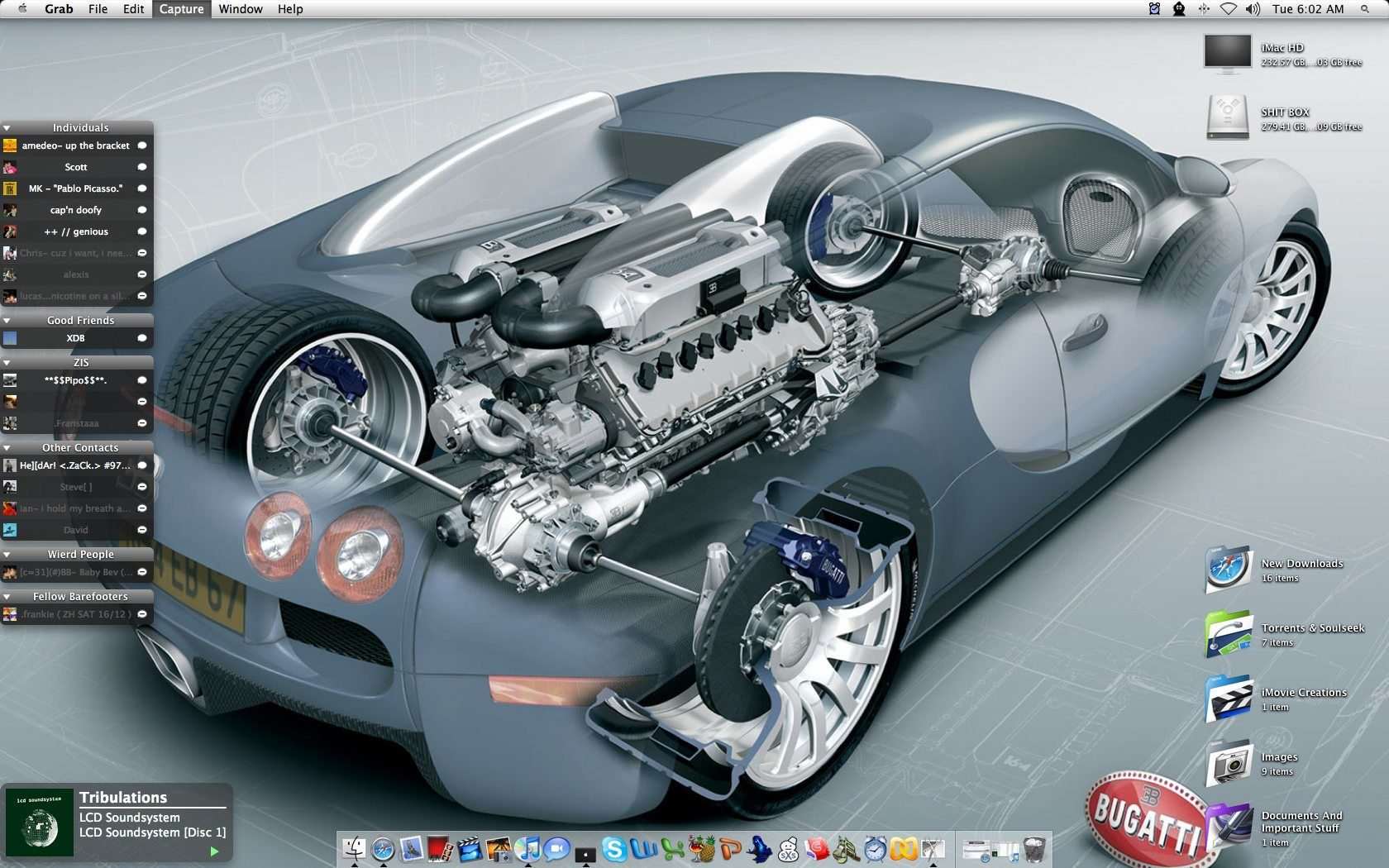Open the Trash in the Dock
Screen dimensions: 1389x868
point(1034,848)
